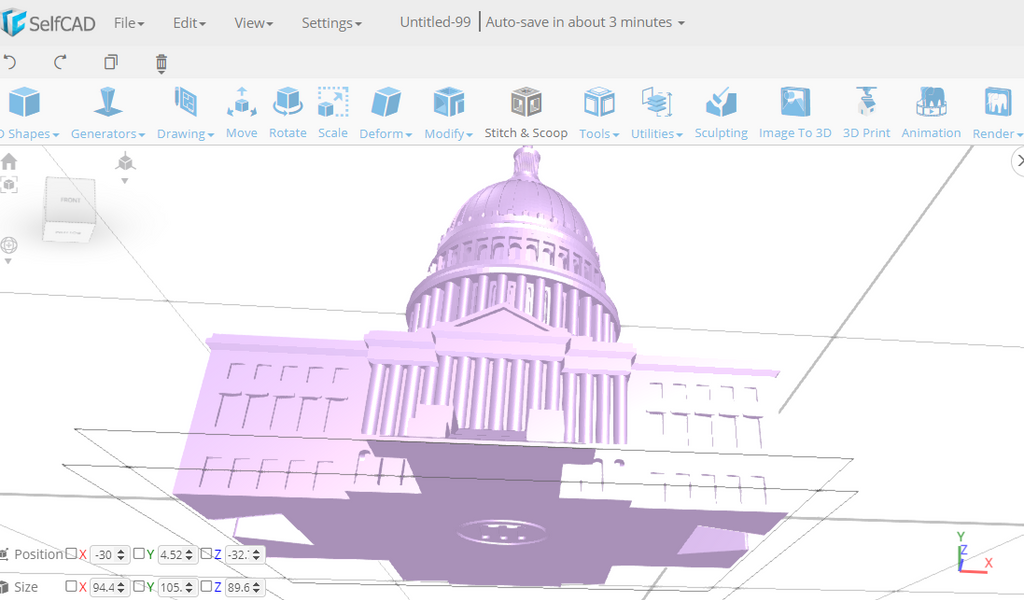Open the Utilities icon
The image size is (1024, 600).
[656, 103]
